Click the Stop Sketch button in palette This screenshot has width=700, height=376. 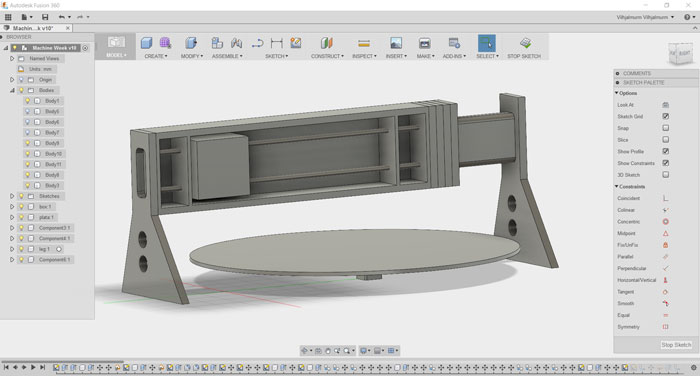coord(676,345)
